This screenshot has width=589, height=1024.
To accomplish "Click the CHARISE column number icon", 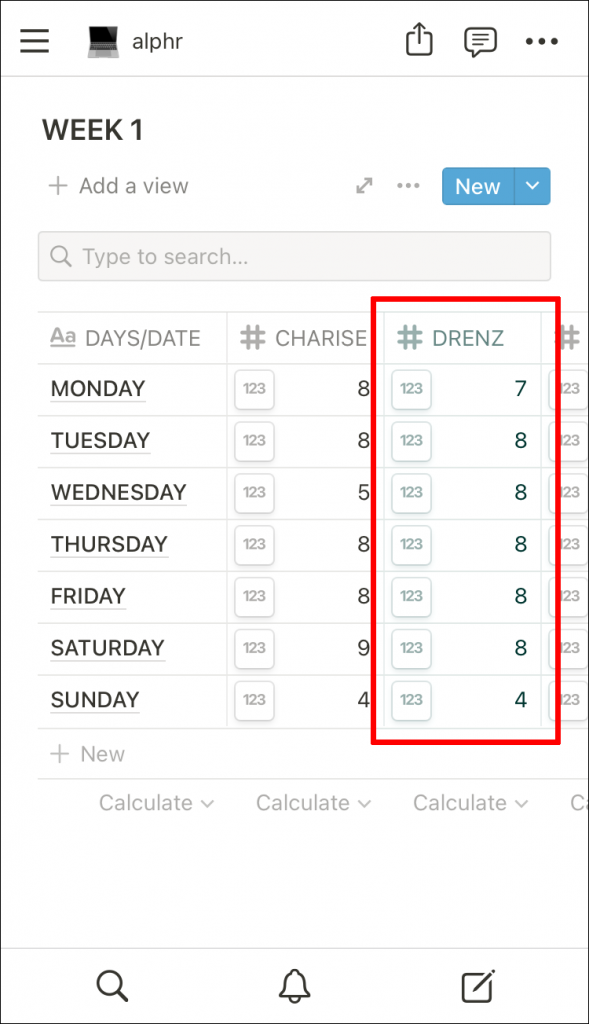I will coord(252,338).
